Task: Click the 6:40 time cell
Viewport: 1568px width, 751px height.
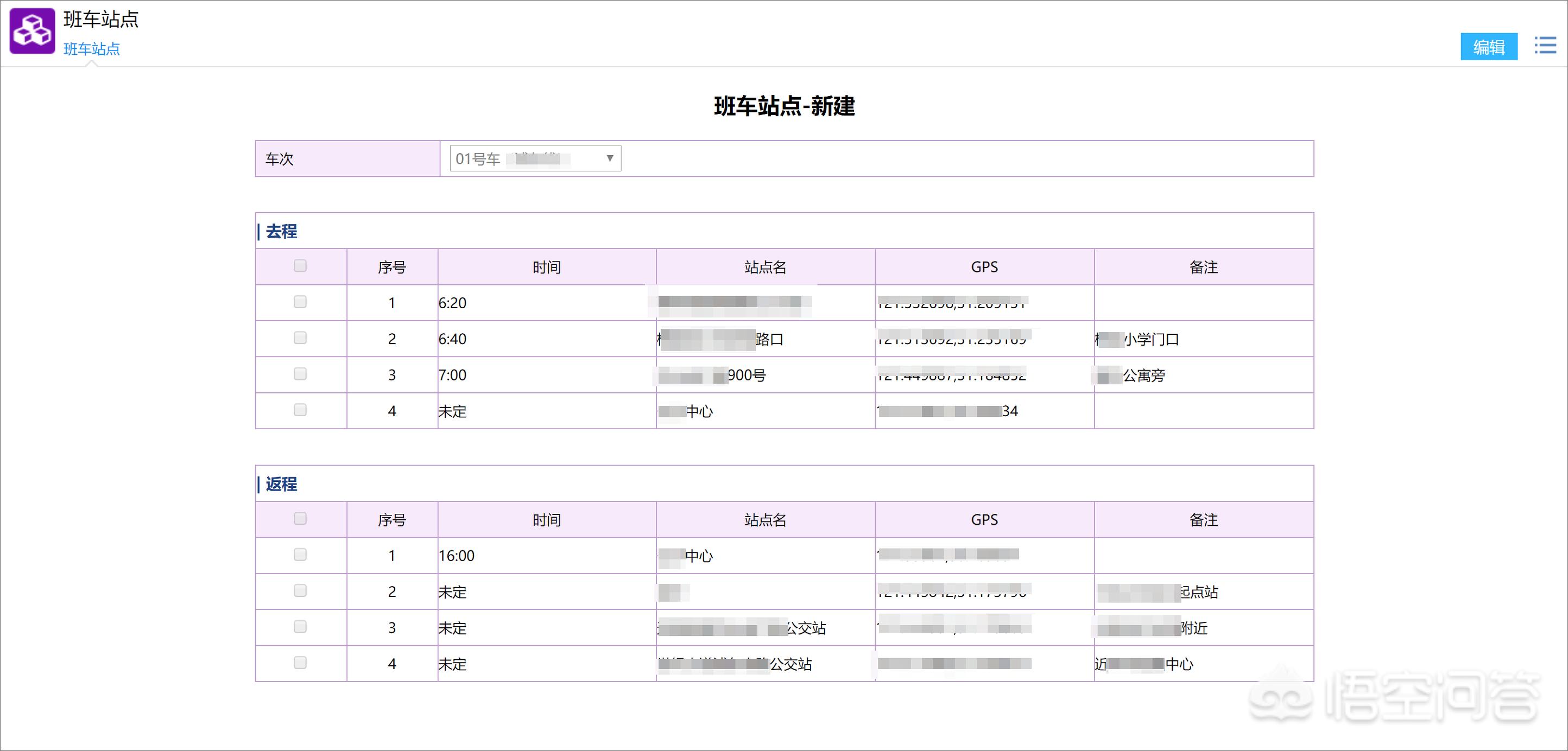Action: coord(547,339)
